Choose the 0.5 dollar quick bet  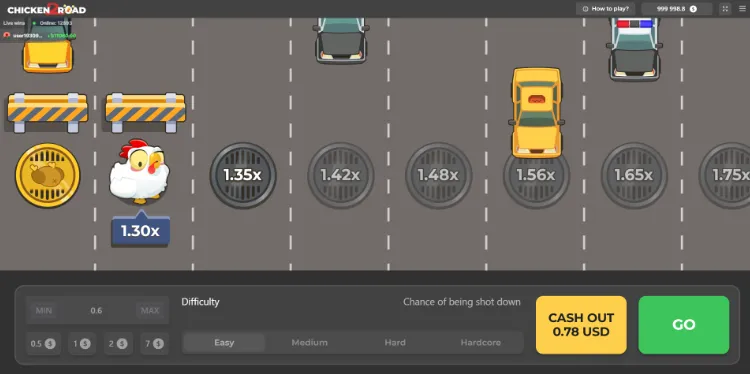[x=43, y=343]
